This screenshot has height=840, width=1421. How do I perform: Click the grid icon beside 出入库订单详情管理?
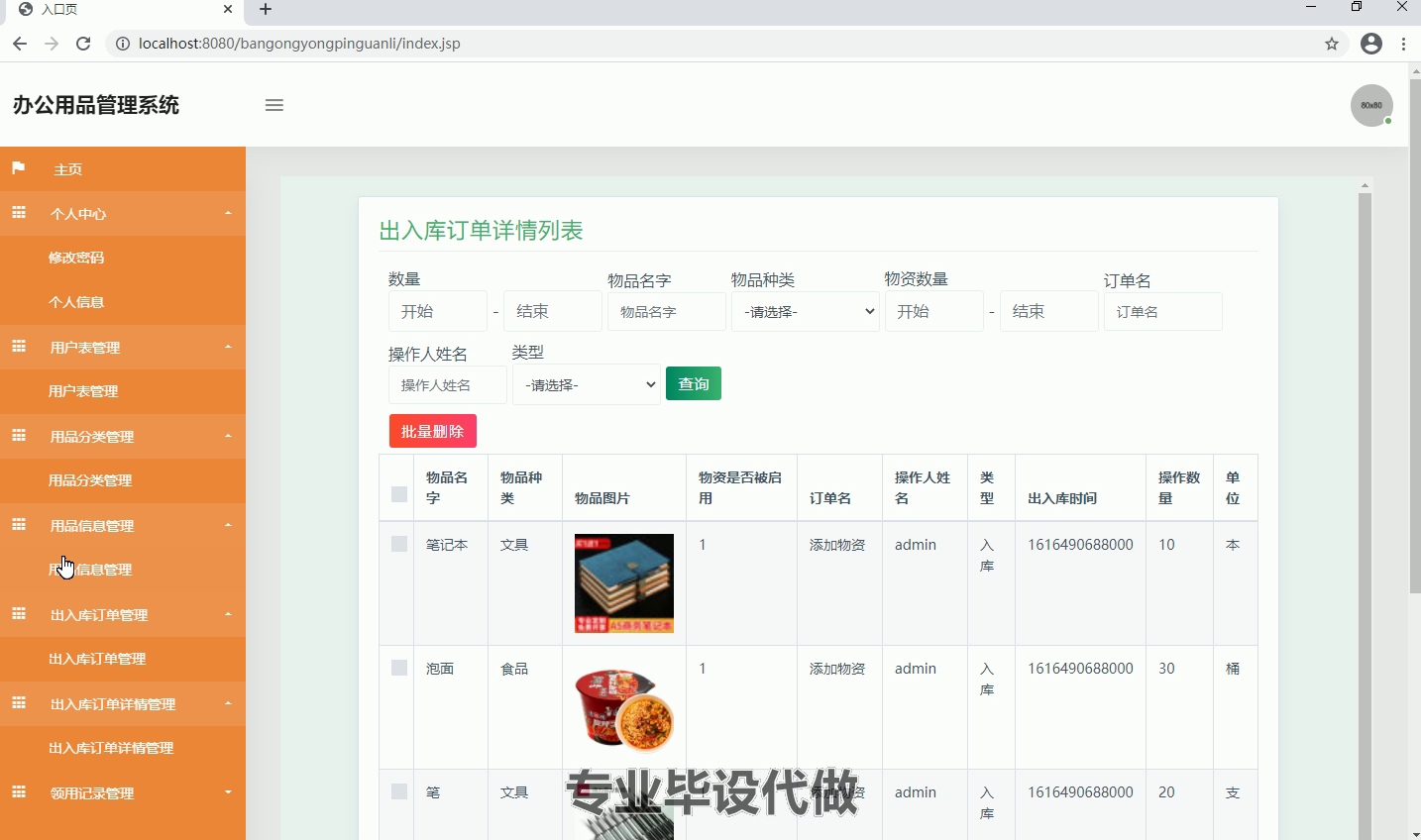point(18,703)
